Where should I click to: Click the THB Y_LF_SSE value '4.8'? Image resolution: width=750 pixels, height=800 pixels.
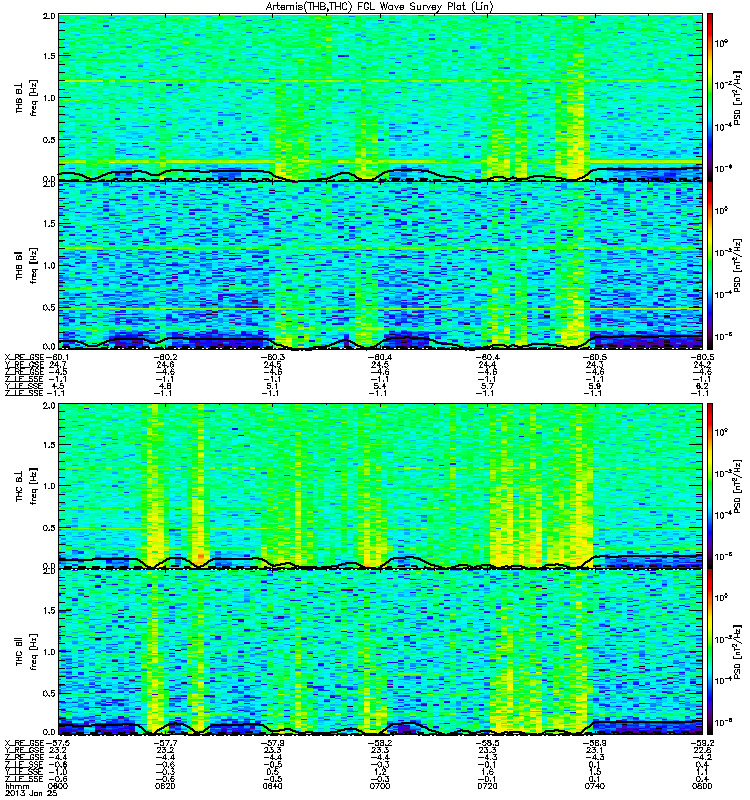click(x=165, y=386)
